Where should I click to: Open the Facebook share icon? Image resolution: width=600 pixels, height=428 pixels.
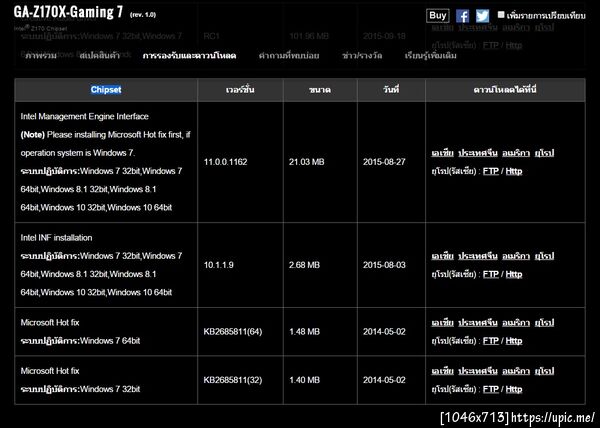tap(462, 16)
